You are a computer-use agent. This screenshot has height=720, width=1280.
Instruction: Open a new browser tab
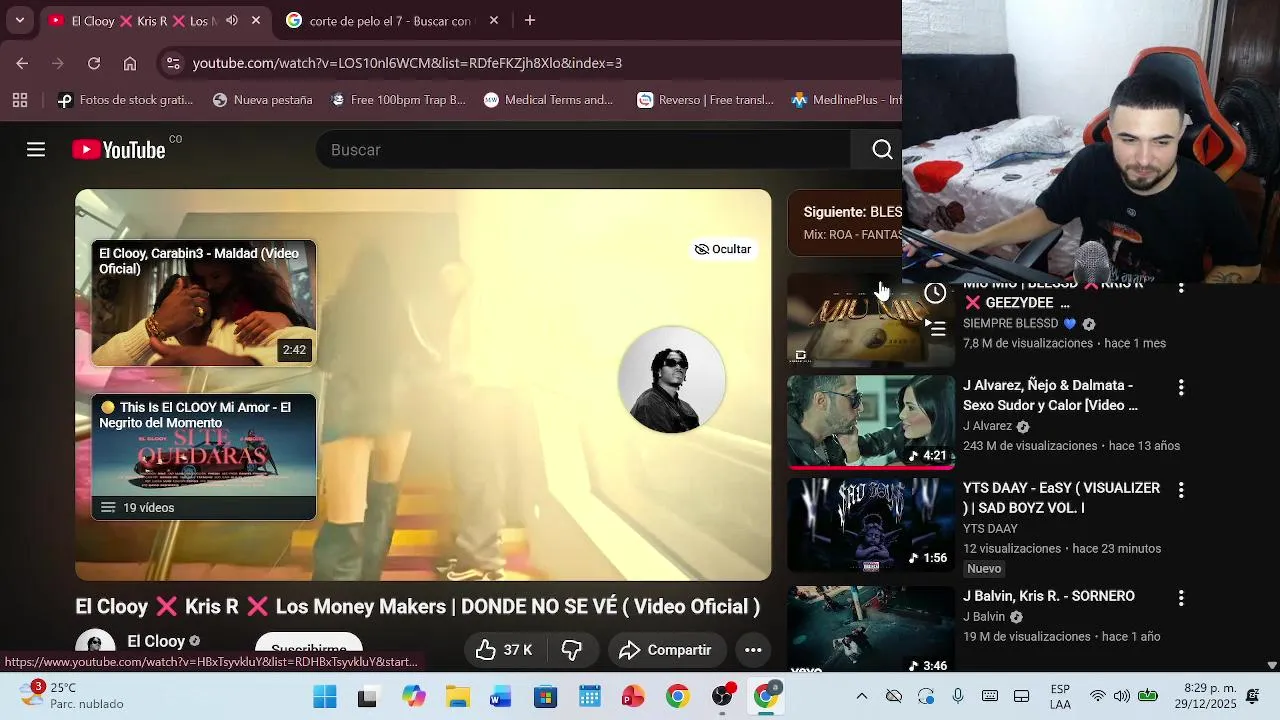(530, 20)
